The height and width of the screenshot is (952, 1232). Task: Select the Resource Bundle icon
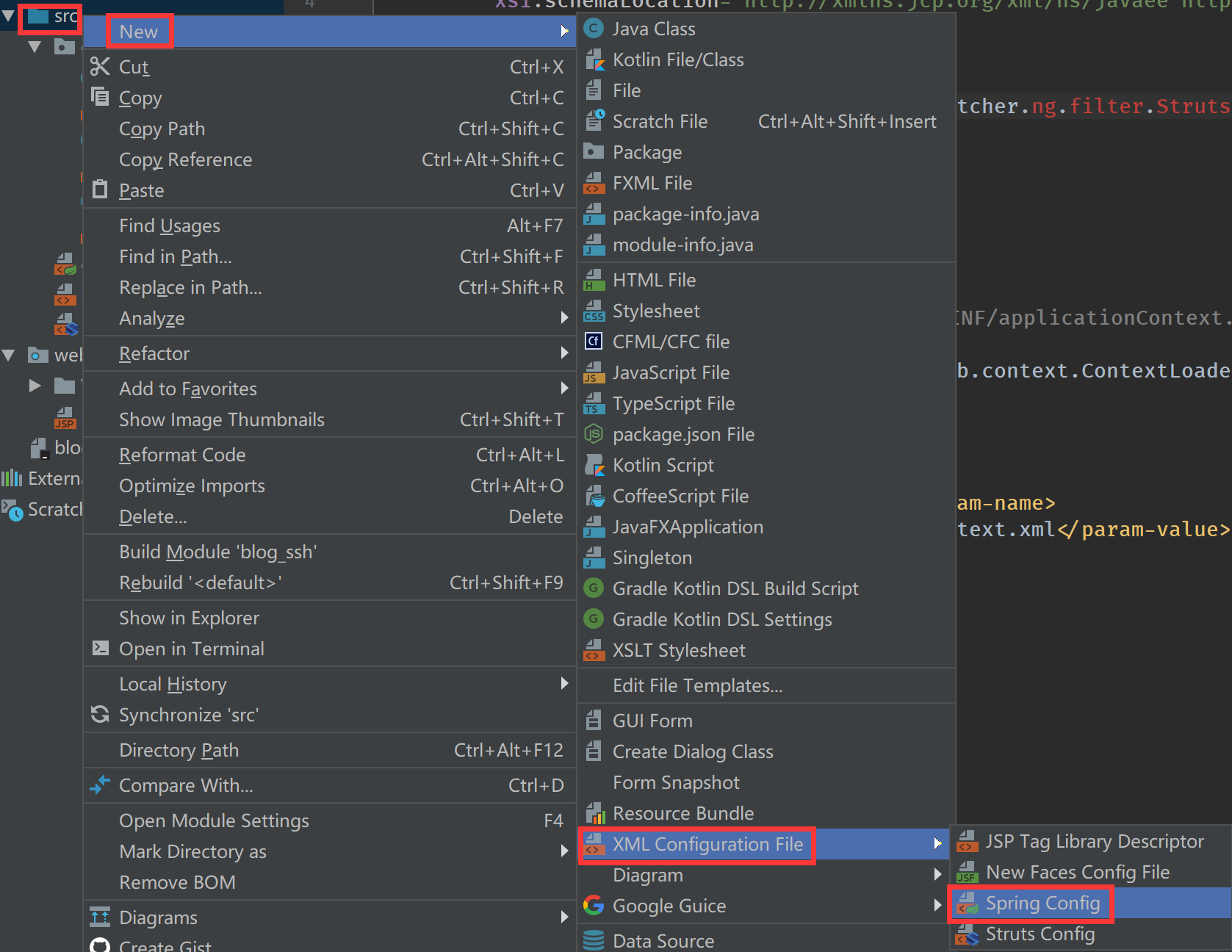[x=594, y=813]
